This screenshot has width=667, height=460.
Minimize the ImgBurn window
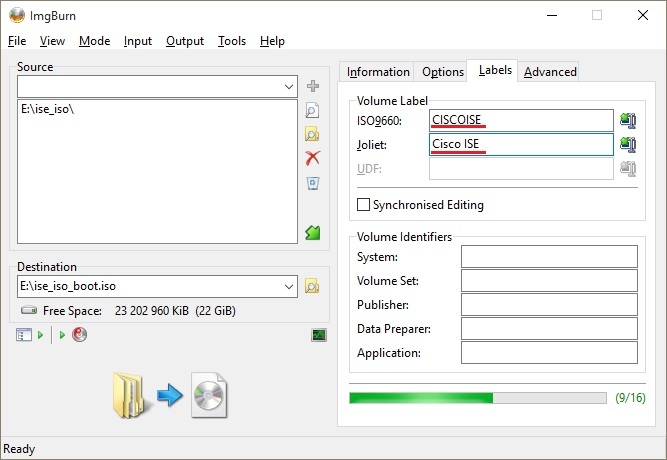tap(552, 15)
